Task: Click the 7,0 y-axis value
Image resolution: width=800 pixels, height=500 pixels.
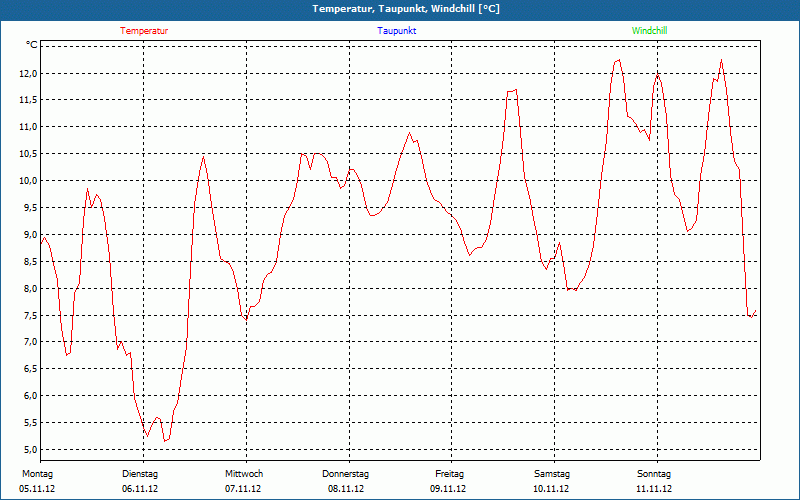Action: [30, 341]
